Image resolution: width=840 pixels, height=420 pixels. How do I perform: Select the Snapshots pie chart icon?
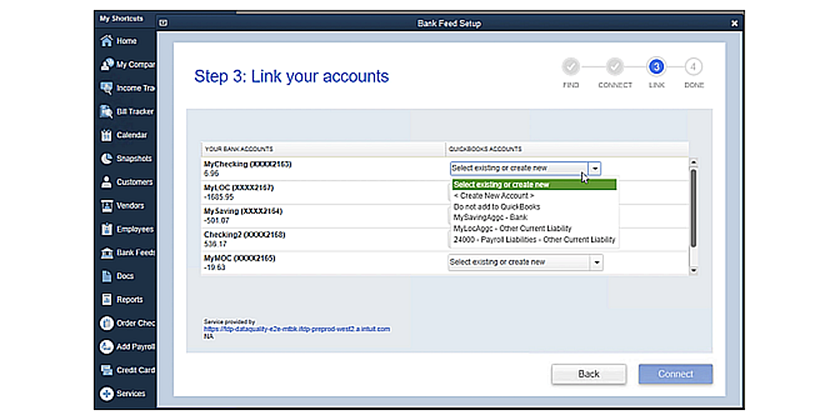[106, 158]
